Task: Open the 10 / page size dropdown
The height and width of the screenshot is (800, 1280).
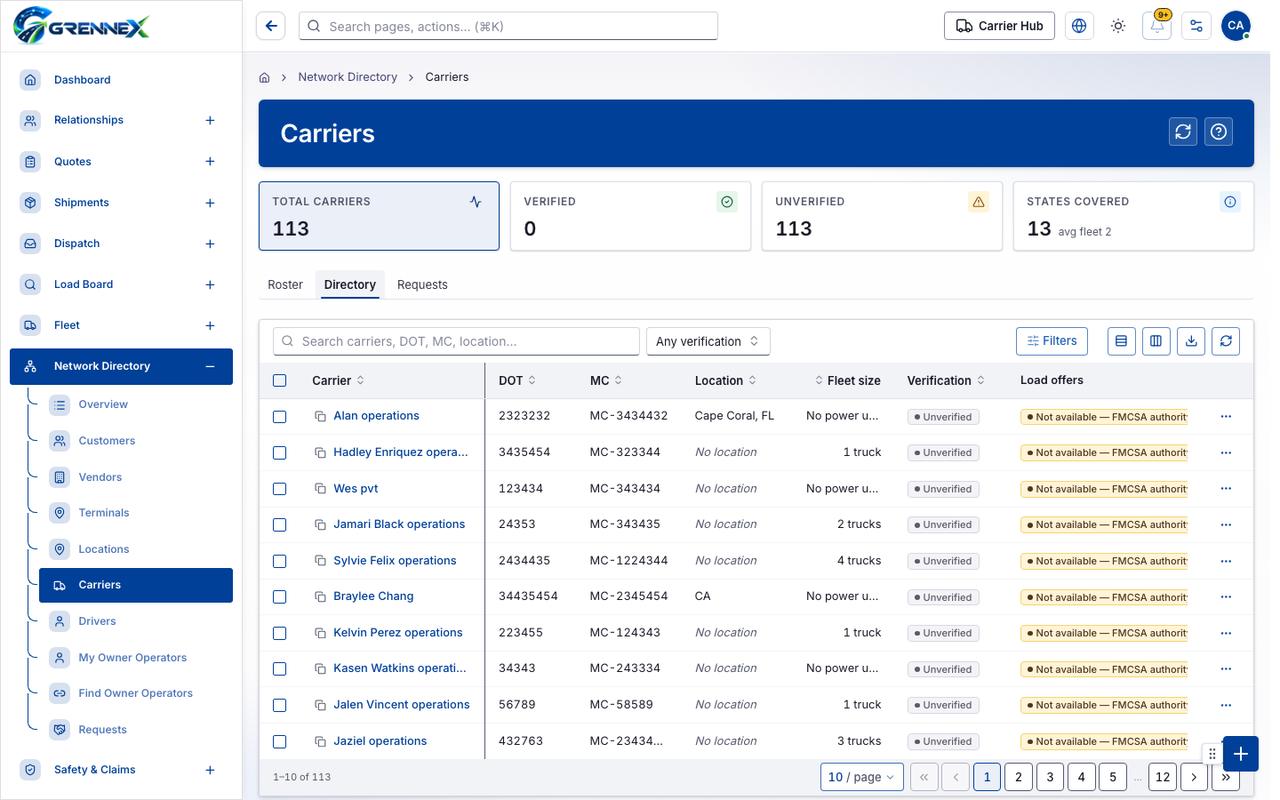Action: pos(862,777)
